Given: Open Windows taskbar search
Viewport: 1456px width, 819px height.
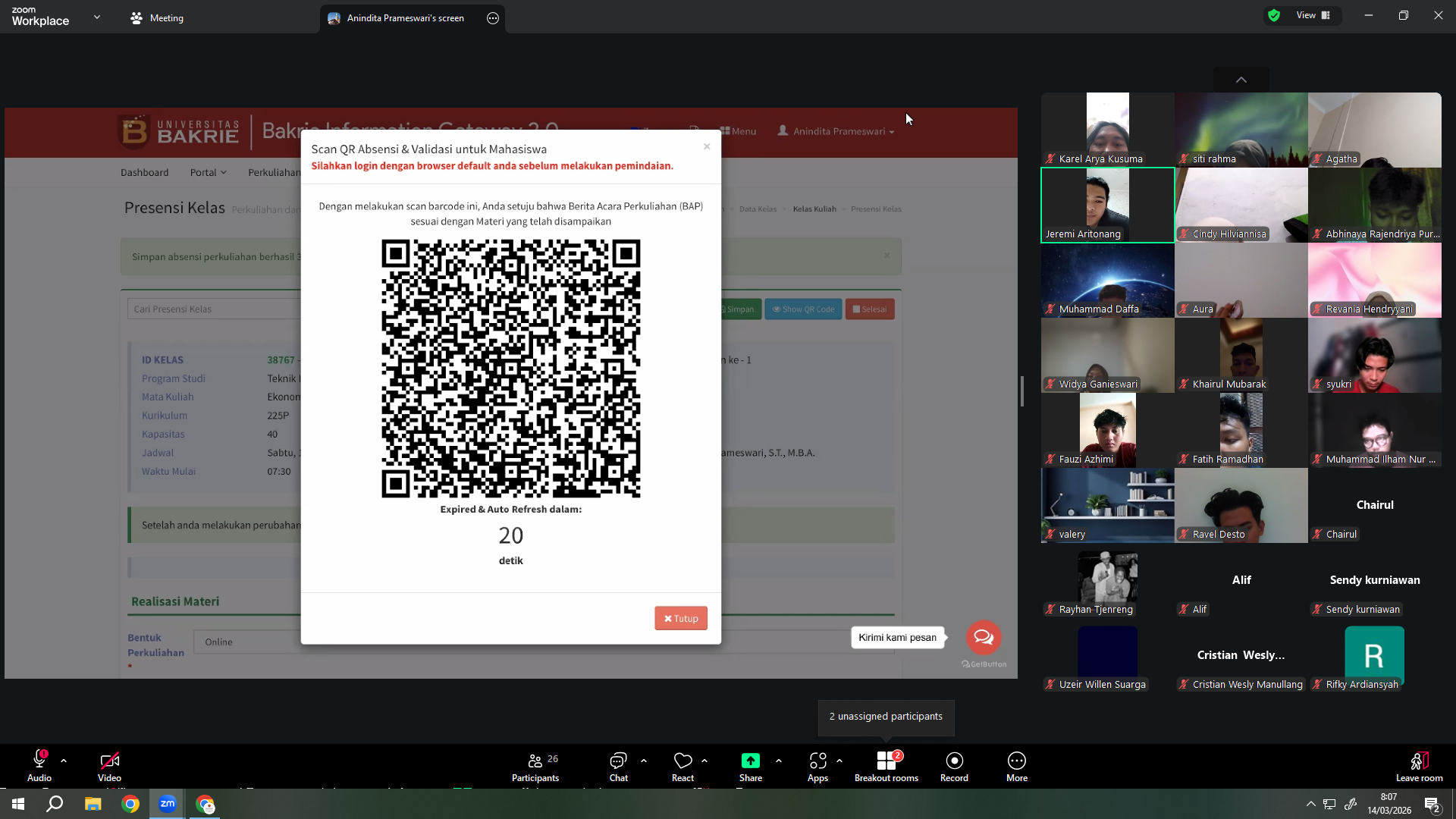Looking at the screenshot, I should [x=55, y=804].
